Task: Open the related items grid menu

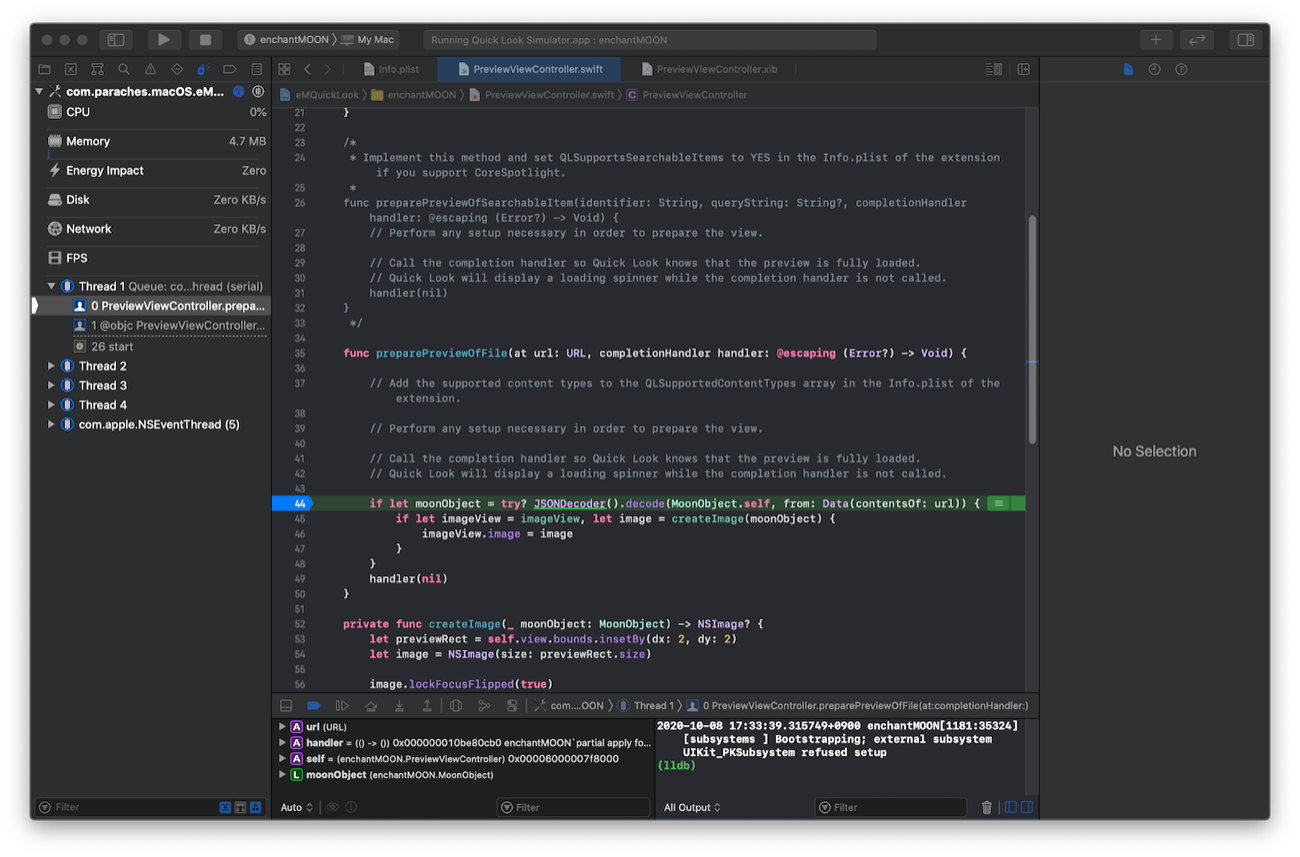Action: click(x=284, y=70)
